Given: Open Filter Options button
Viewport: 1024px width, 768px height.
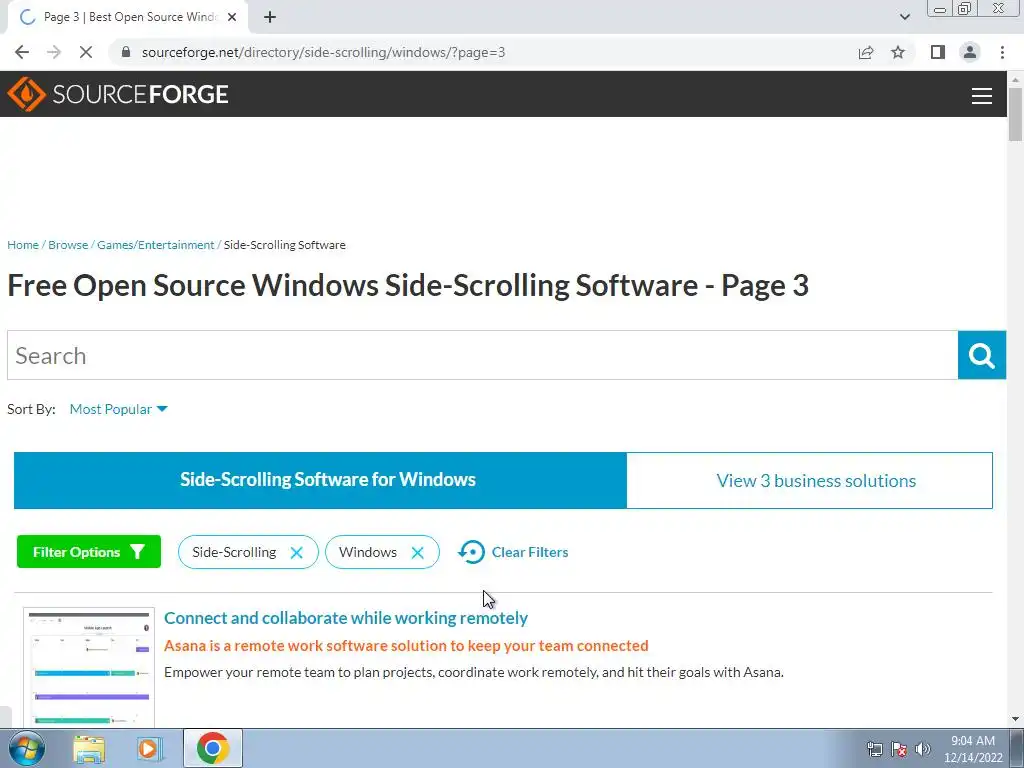Looking at the screenshot, I should click(x=89, y=552).
